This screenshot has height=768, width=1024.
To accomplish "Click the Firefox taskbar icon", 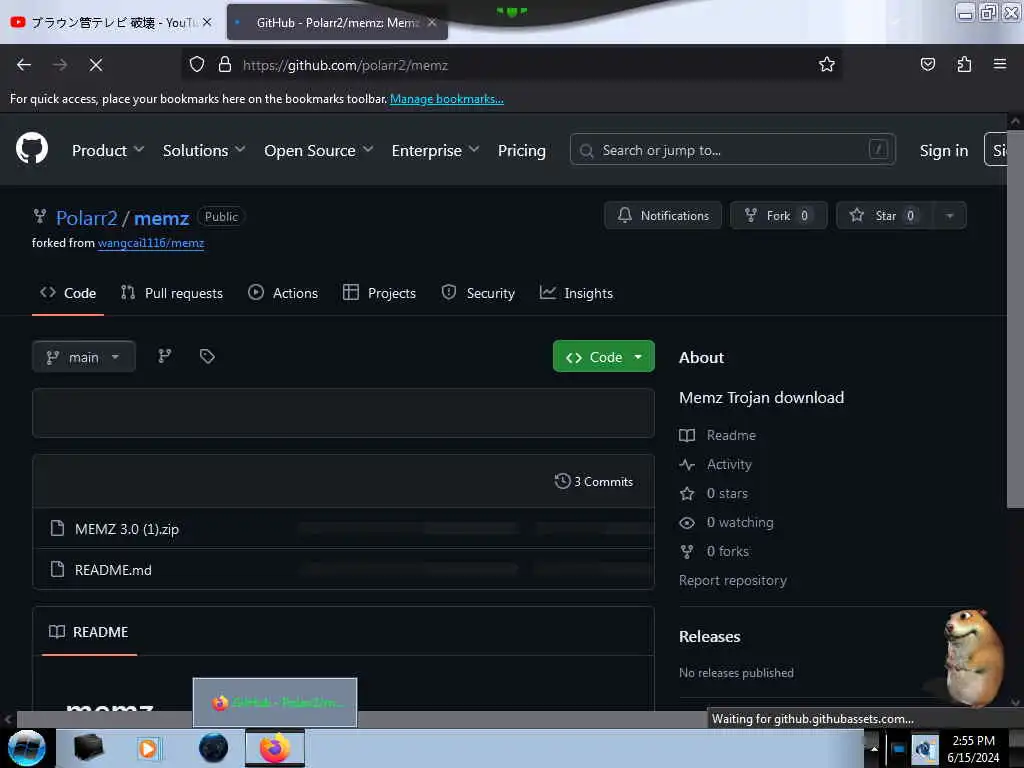I will [275, 748].
